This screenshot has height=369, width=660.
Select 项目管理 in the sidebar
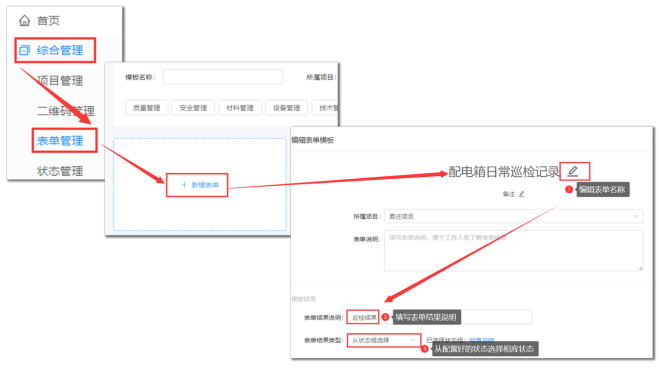pos(60,80)
